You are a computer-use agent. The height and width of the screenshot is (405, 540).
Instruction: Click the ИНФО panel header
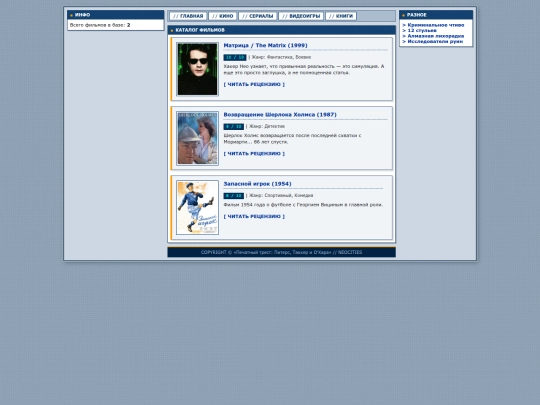tap(116, 15)
